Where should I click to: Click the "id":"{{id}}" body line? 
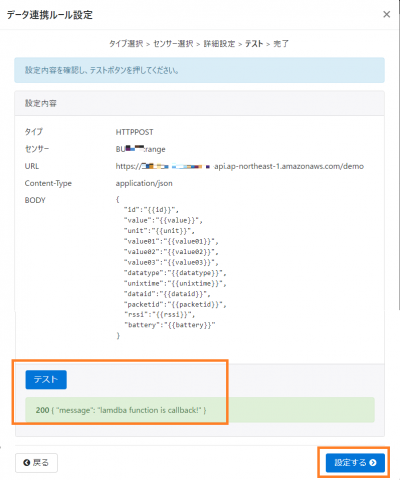click(151, 210)
